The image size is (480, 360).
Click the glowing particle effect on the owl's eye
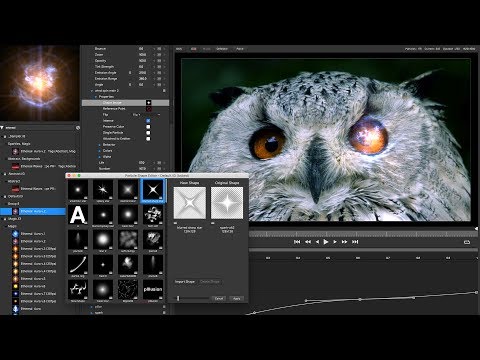click(368, 135)
